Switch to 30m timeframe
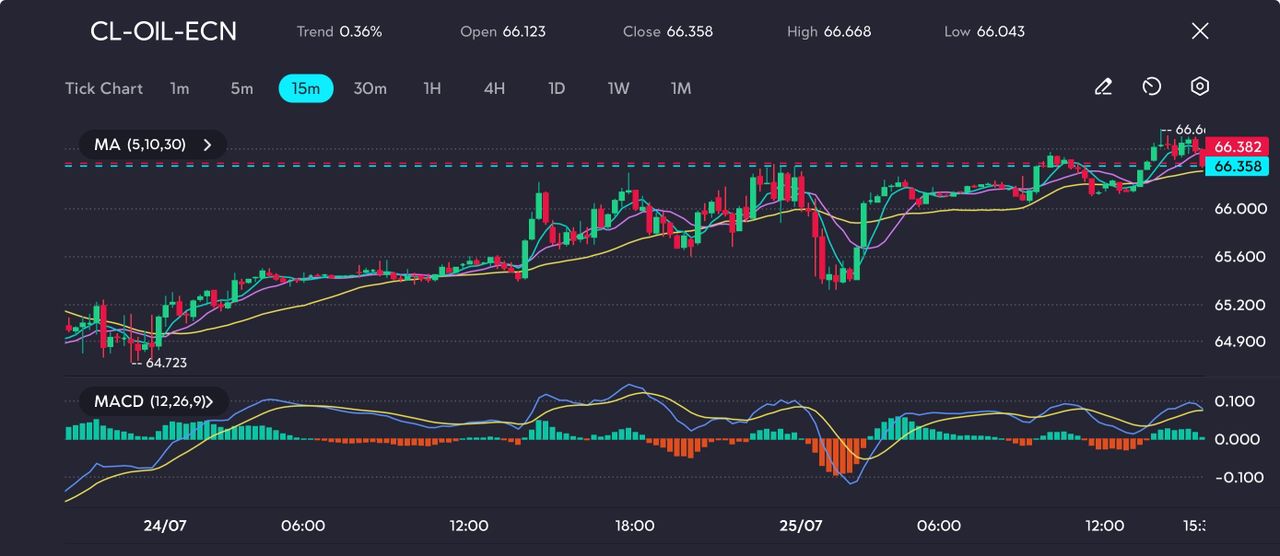The width and height of the screenshot is (1280, 556). pos(370,89)
